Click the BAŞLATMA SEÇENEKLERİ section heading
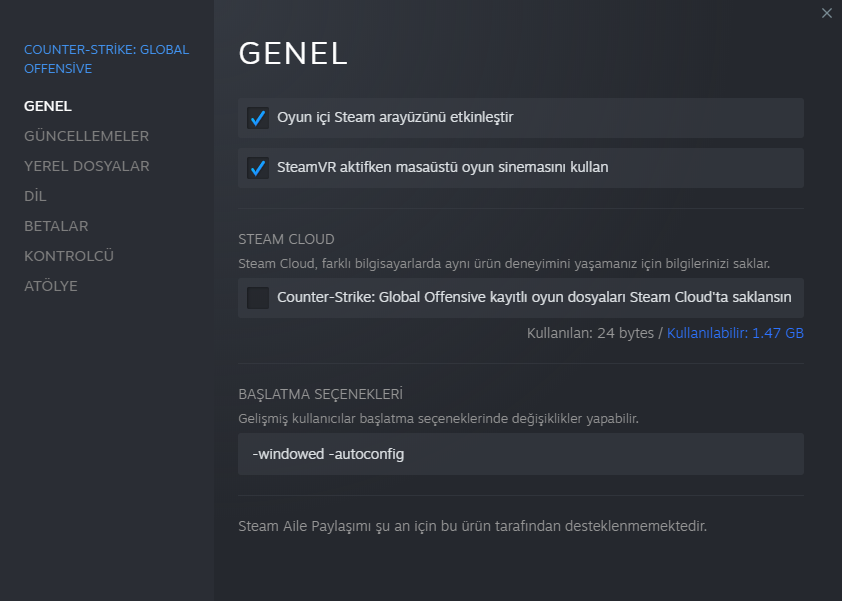Viewport: 842px width, 601px height. (x=320, y=395)
